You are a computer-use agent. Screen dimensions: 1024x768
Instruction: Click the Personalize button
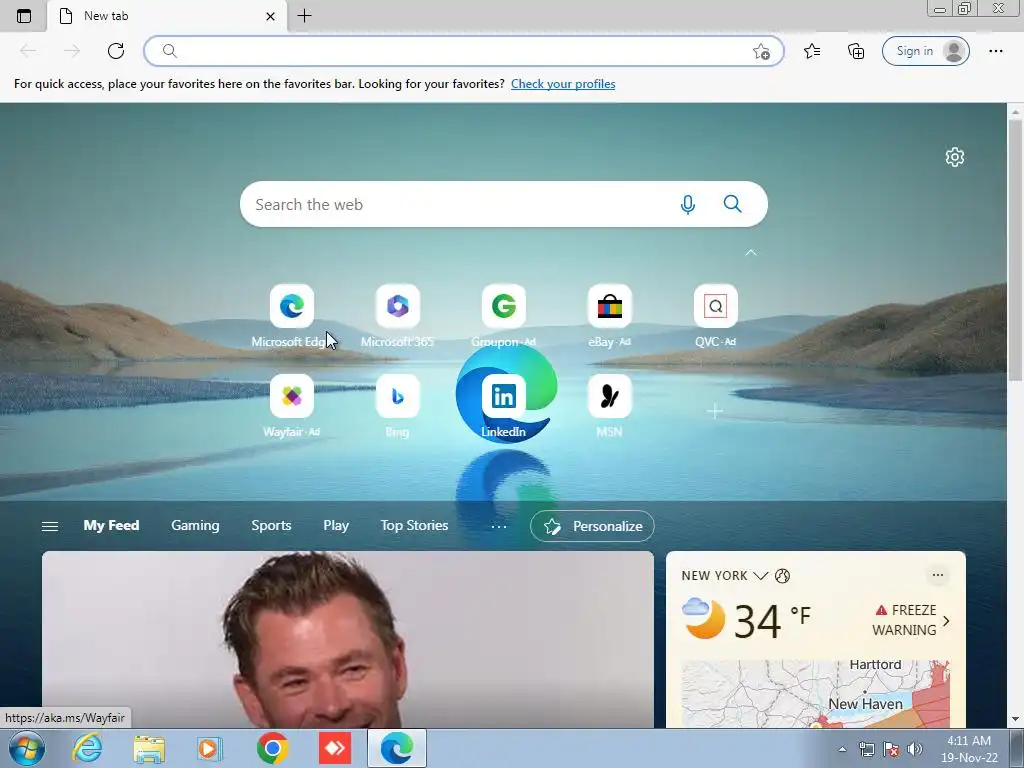click(x=592, y=526)
